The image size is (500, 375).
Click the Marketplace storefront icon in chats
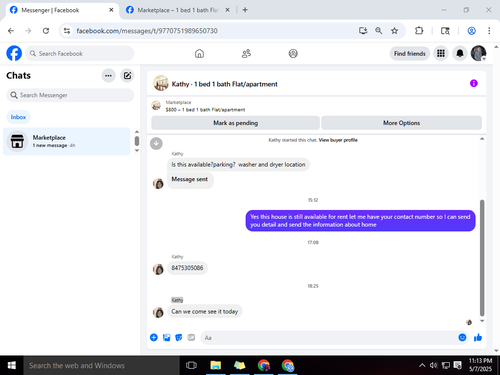pos(17,141)
